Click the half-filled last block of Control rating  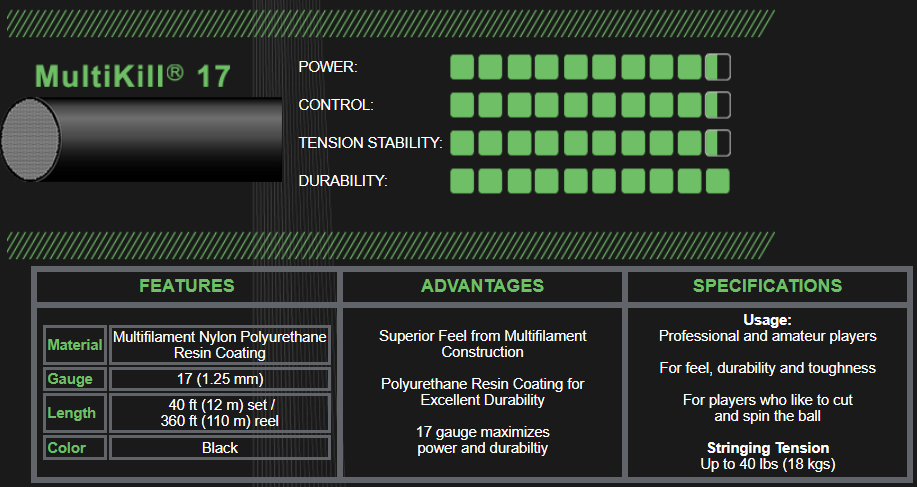tap(717, 105)
